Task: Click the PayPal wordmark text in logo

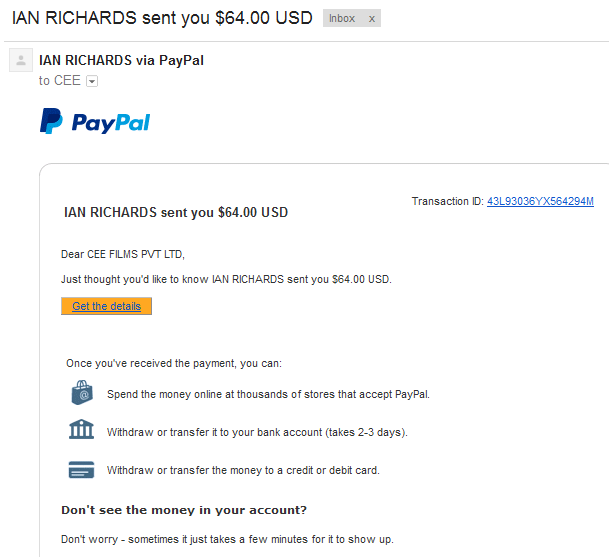Action: pos(111,123)
